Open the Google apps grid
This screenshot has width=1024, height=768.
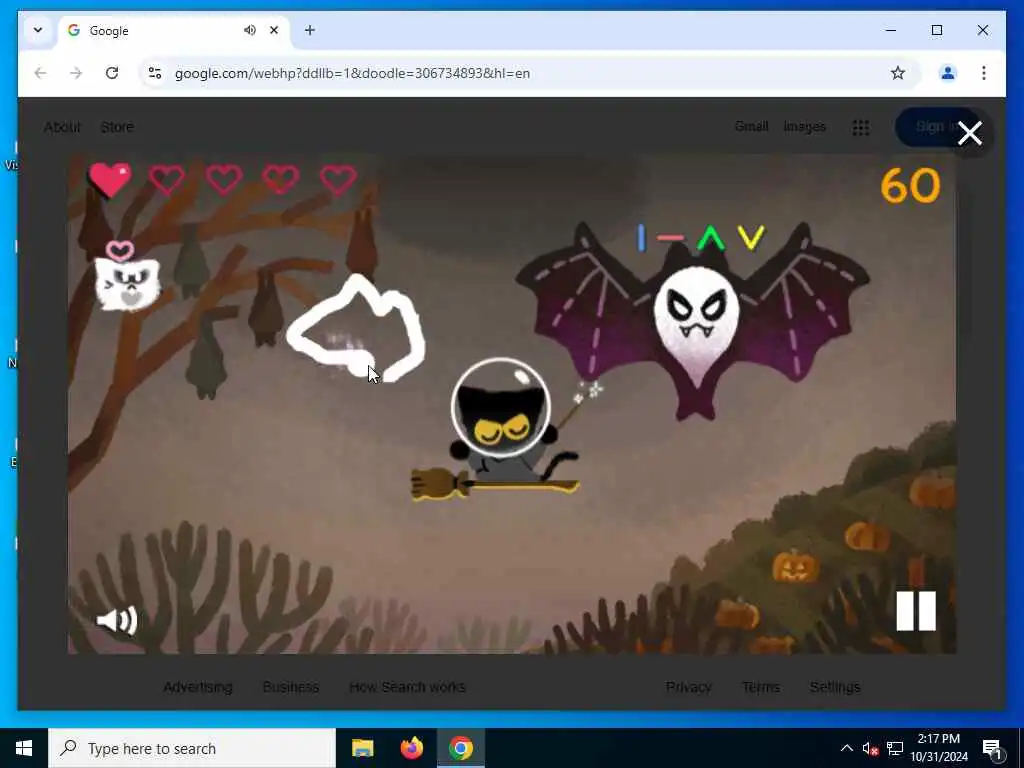(x=861, y=127)
